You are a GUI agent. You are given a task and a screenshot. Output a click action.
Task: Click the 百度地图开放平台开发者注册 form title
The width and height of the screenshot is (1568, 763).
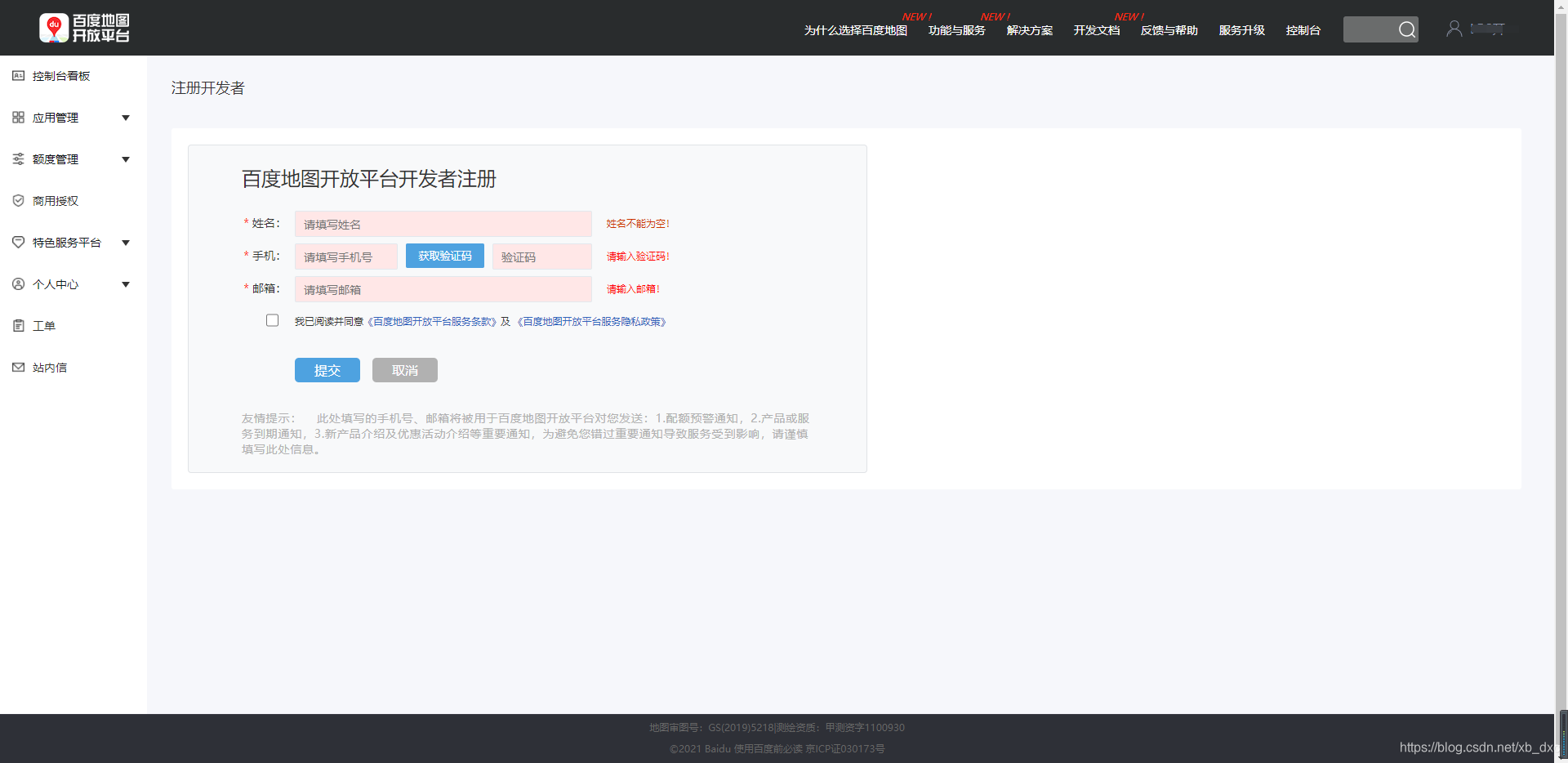368,179
